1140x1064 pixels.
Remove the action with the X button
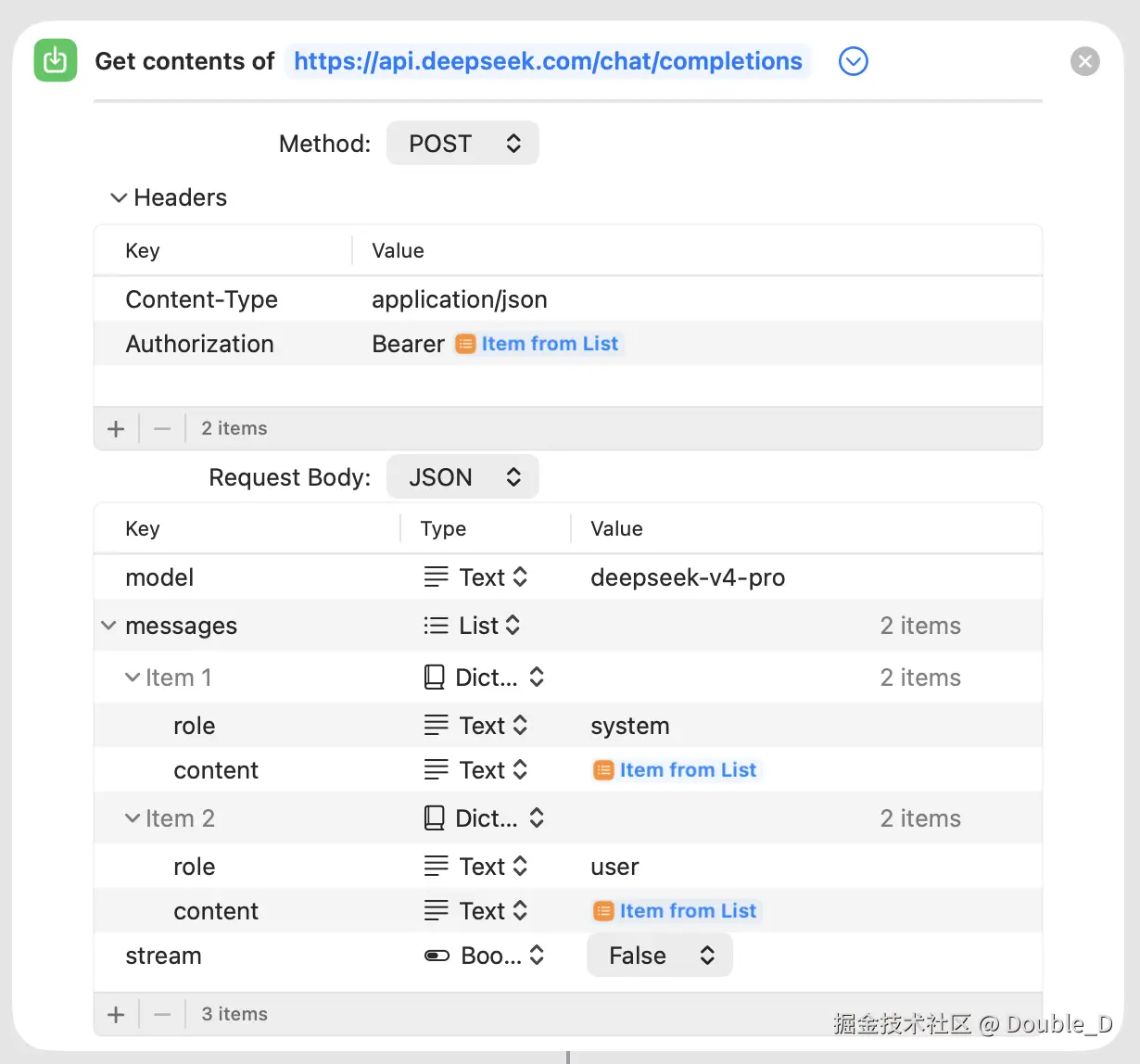(1084, 61)
